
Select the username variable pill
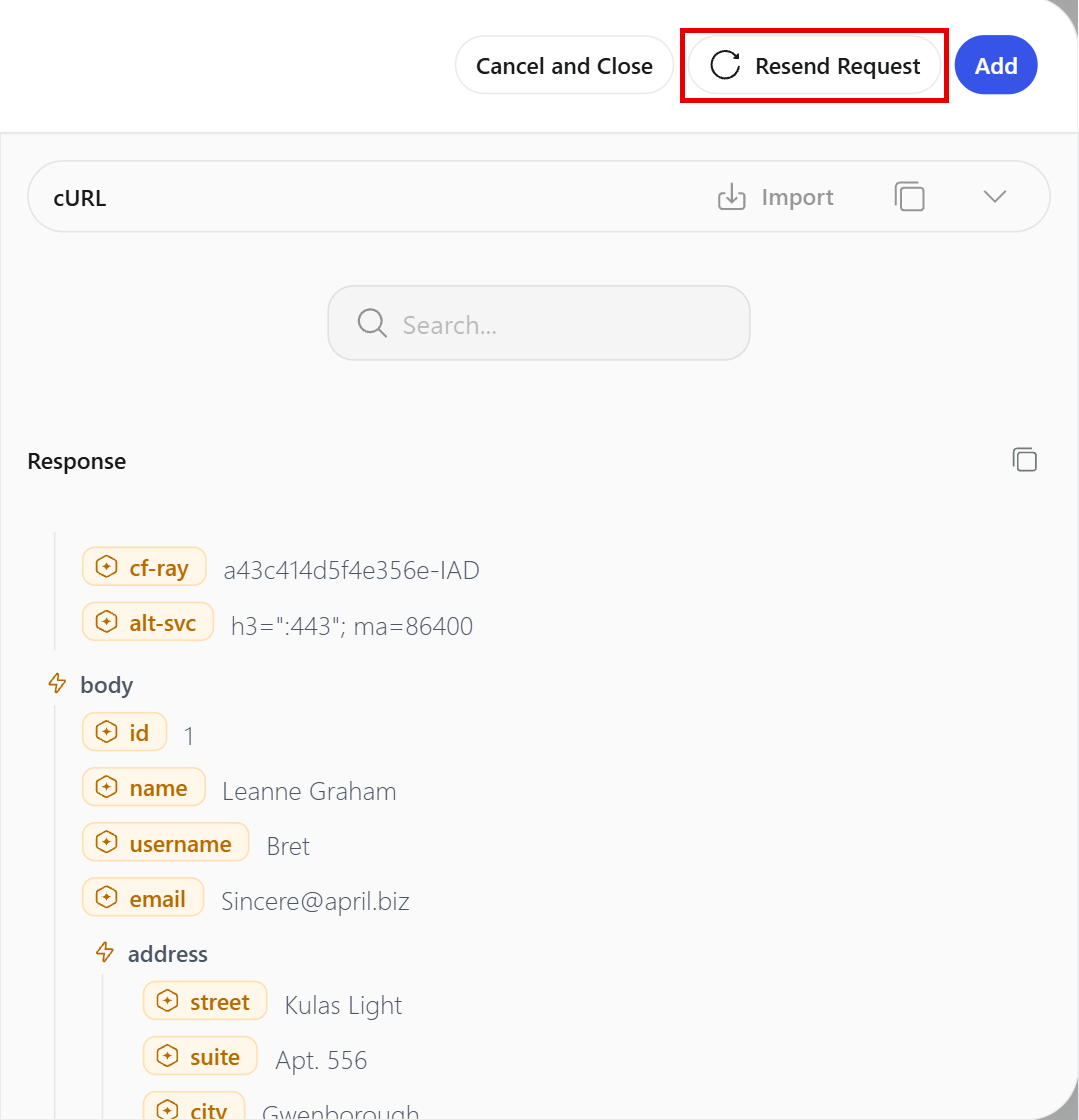(166, 842)
